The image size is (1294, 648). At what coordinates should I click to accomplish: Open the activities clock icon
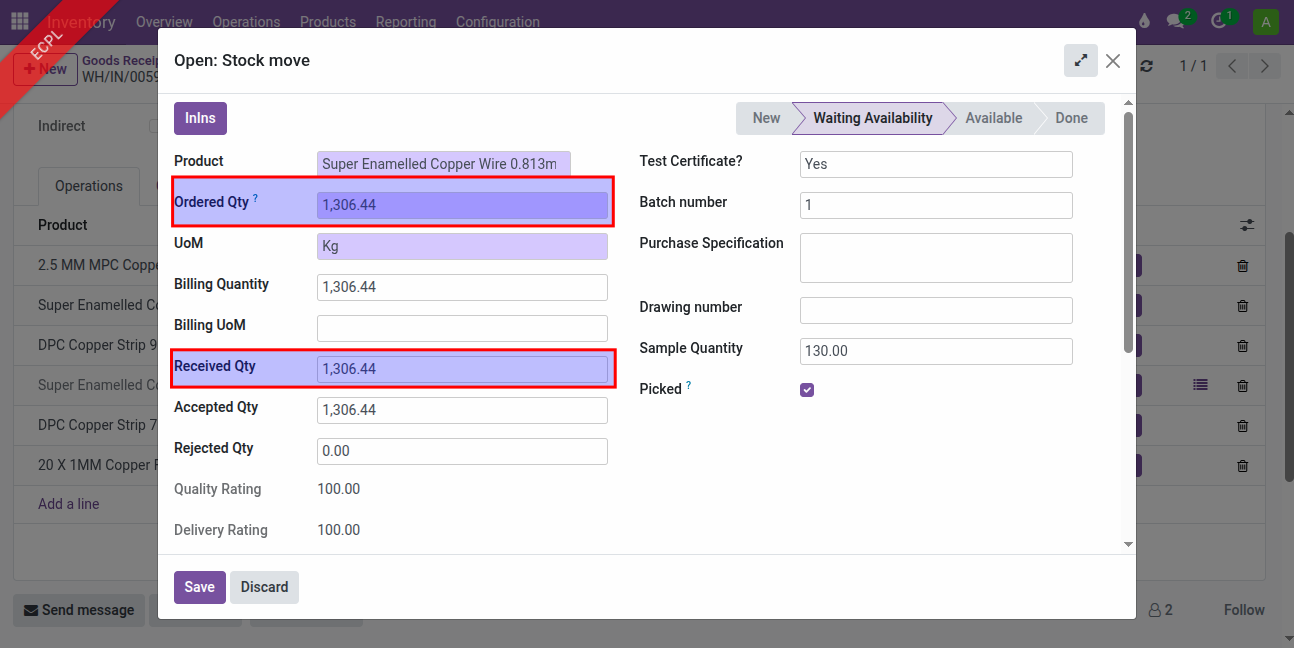(1220, 21)
